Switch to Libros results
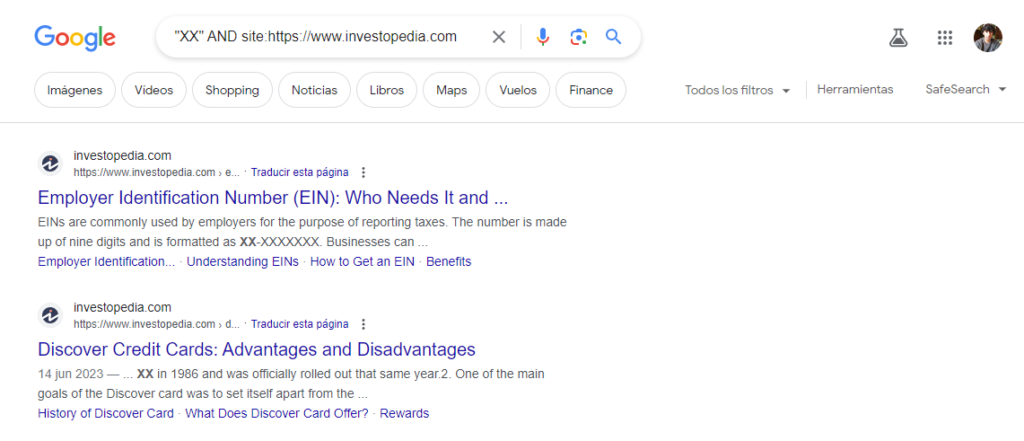The height and width of the screenshot is (441, 1024). [x=387, y=90]
